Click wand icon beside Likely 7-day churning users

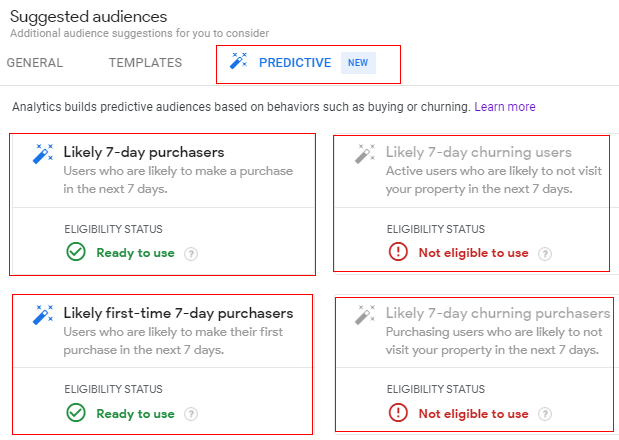click(x=365, y=154)
